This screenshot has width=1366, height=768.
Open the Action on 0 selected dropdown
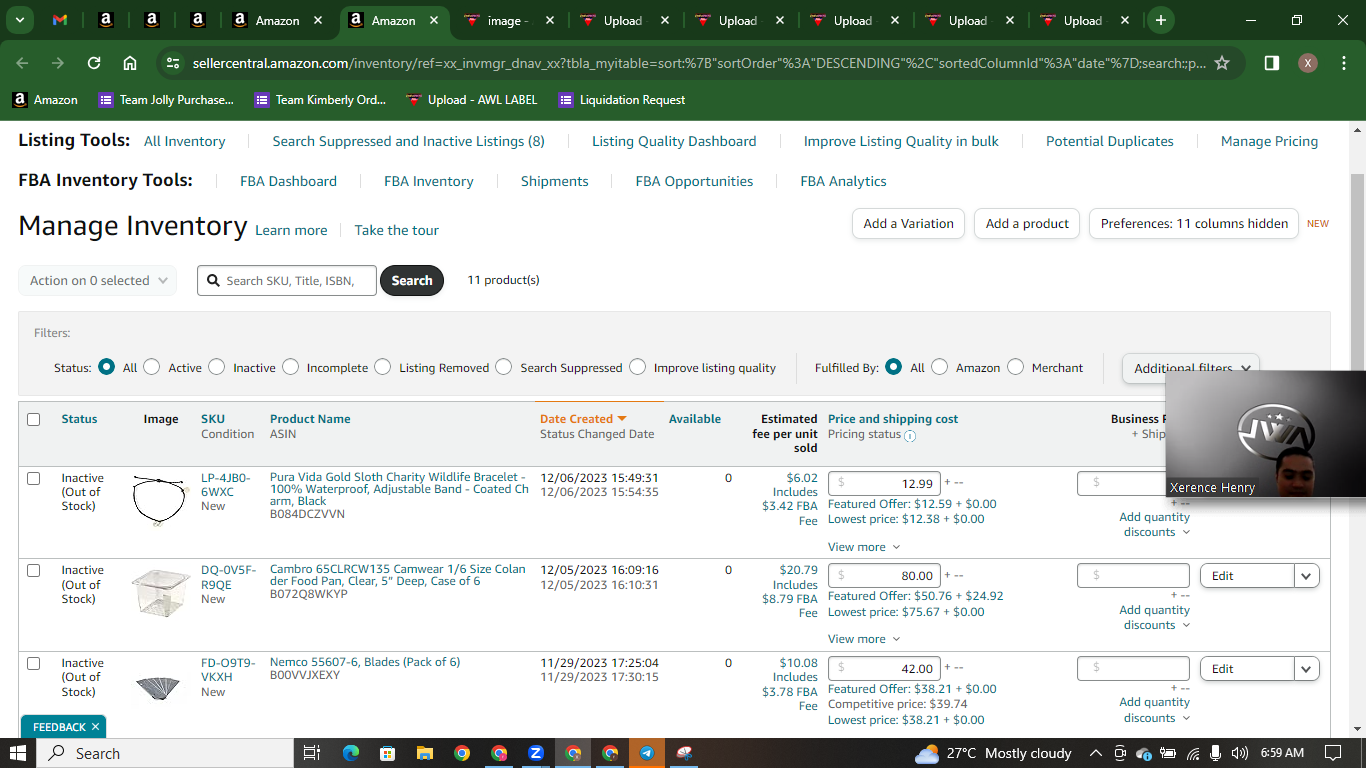(98, 281)
